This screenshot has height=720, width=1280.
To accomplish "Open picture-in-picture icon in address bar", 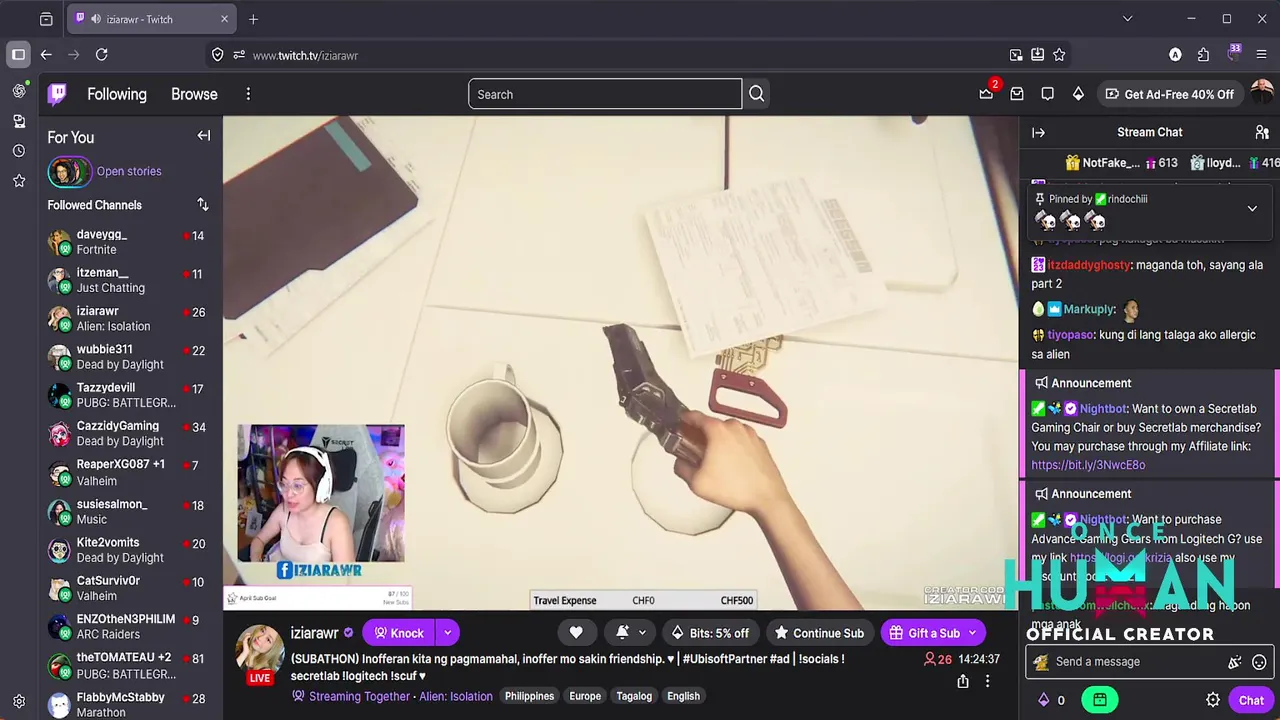I will pyautogui.click(x=1016, y=55).
